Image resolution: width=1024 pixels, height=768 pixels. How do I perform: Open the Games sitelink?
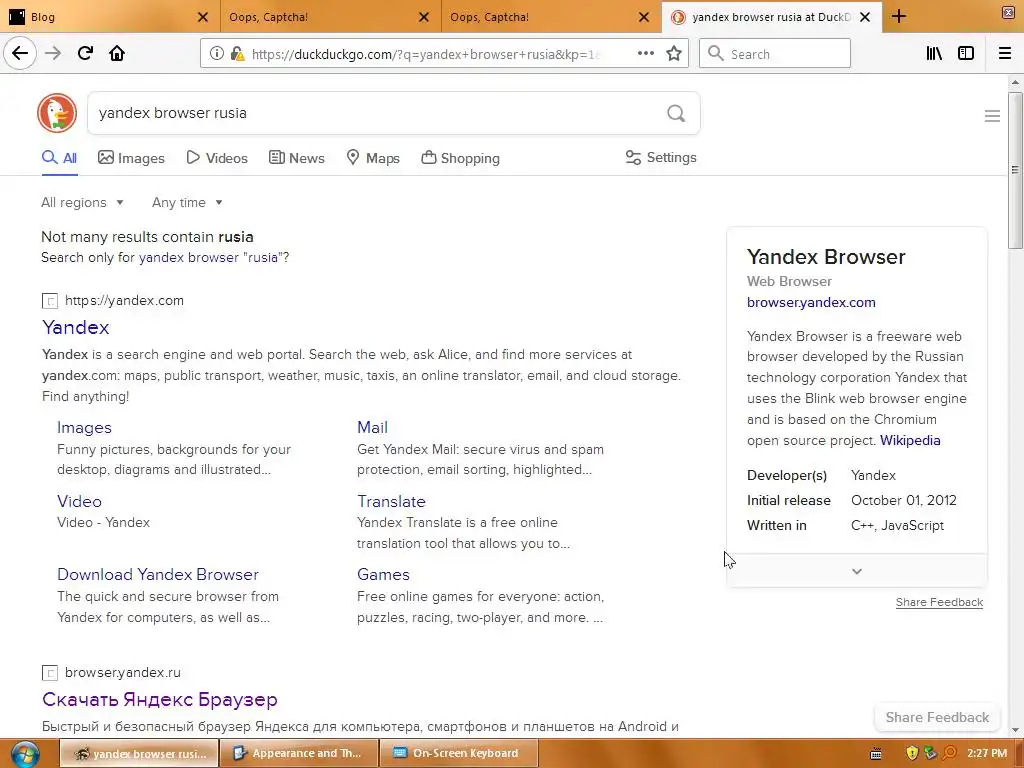[x=383, y=574]
